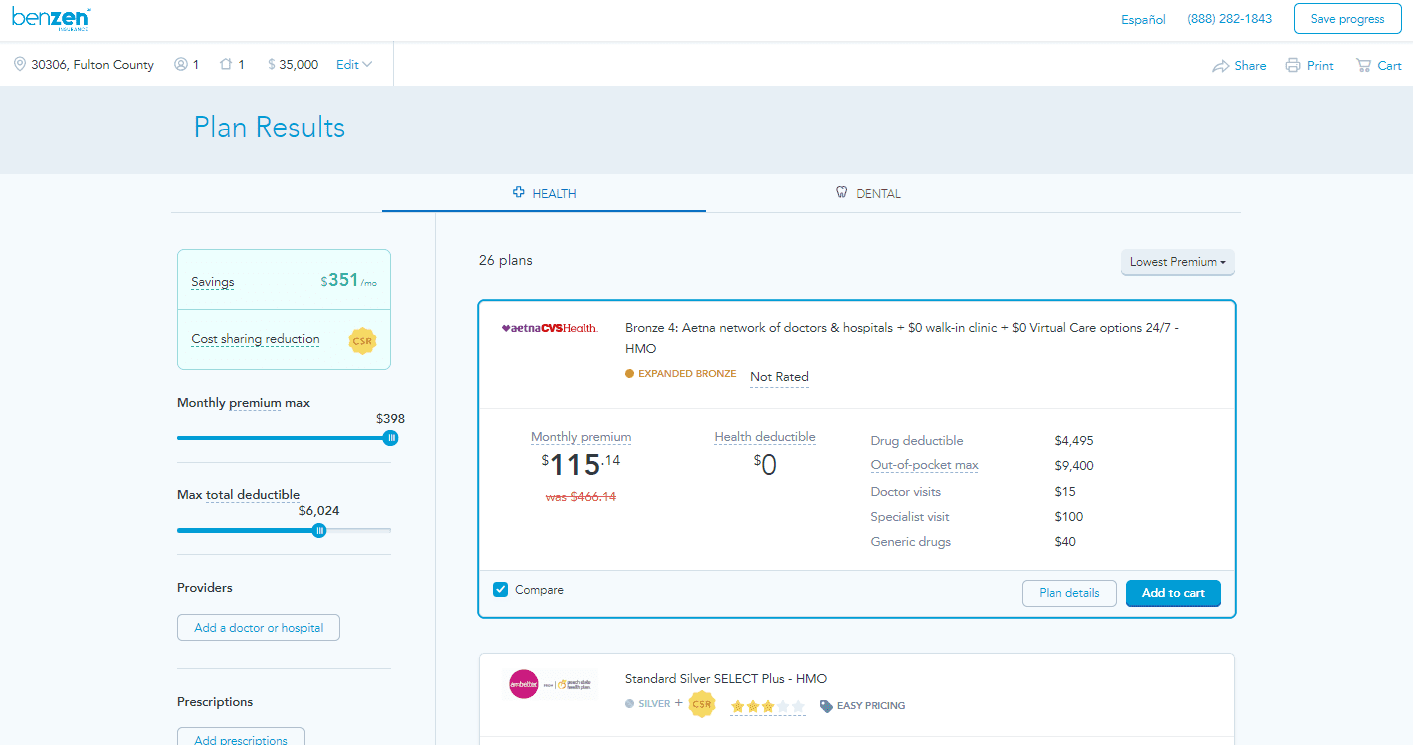This screenshot has height=745, width=1413.
Task: Switch to the HEALTH tab
Action: click(x=544, y=193)
